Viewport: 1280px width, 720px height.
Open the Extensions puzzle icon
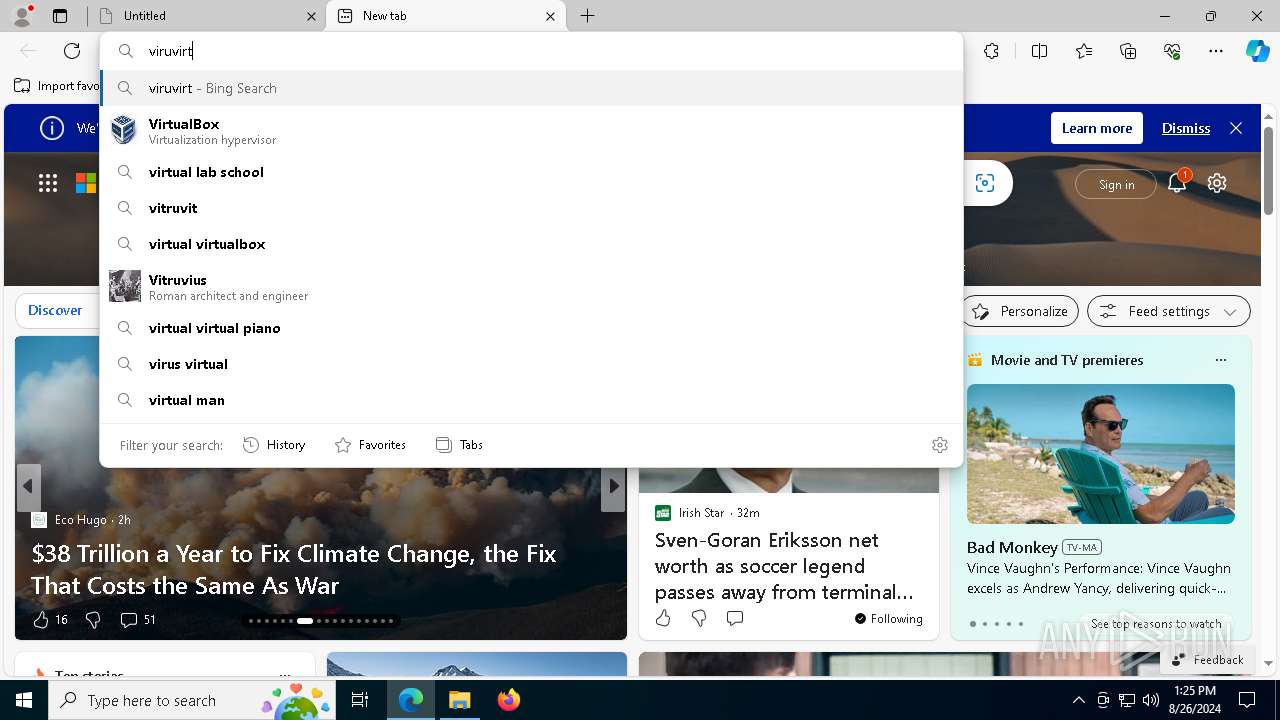pos(991,51)
